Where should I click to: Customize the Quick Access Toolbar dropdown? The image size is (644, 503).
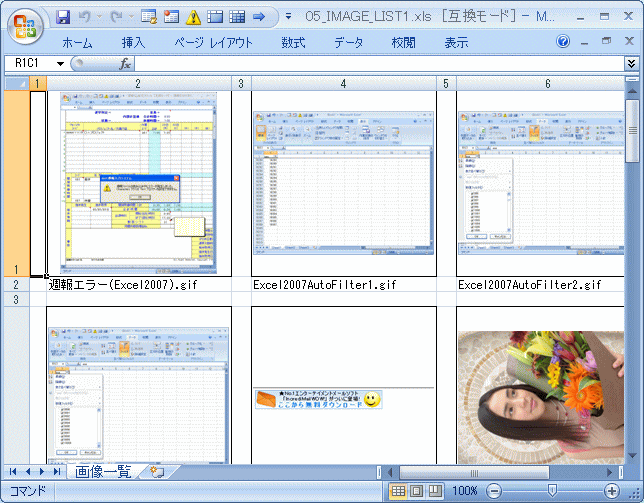pos(288,17)
